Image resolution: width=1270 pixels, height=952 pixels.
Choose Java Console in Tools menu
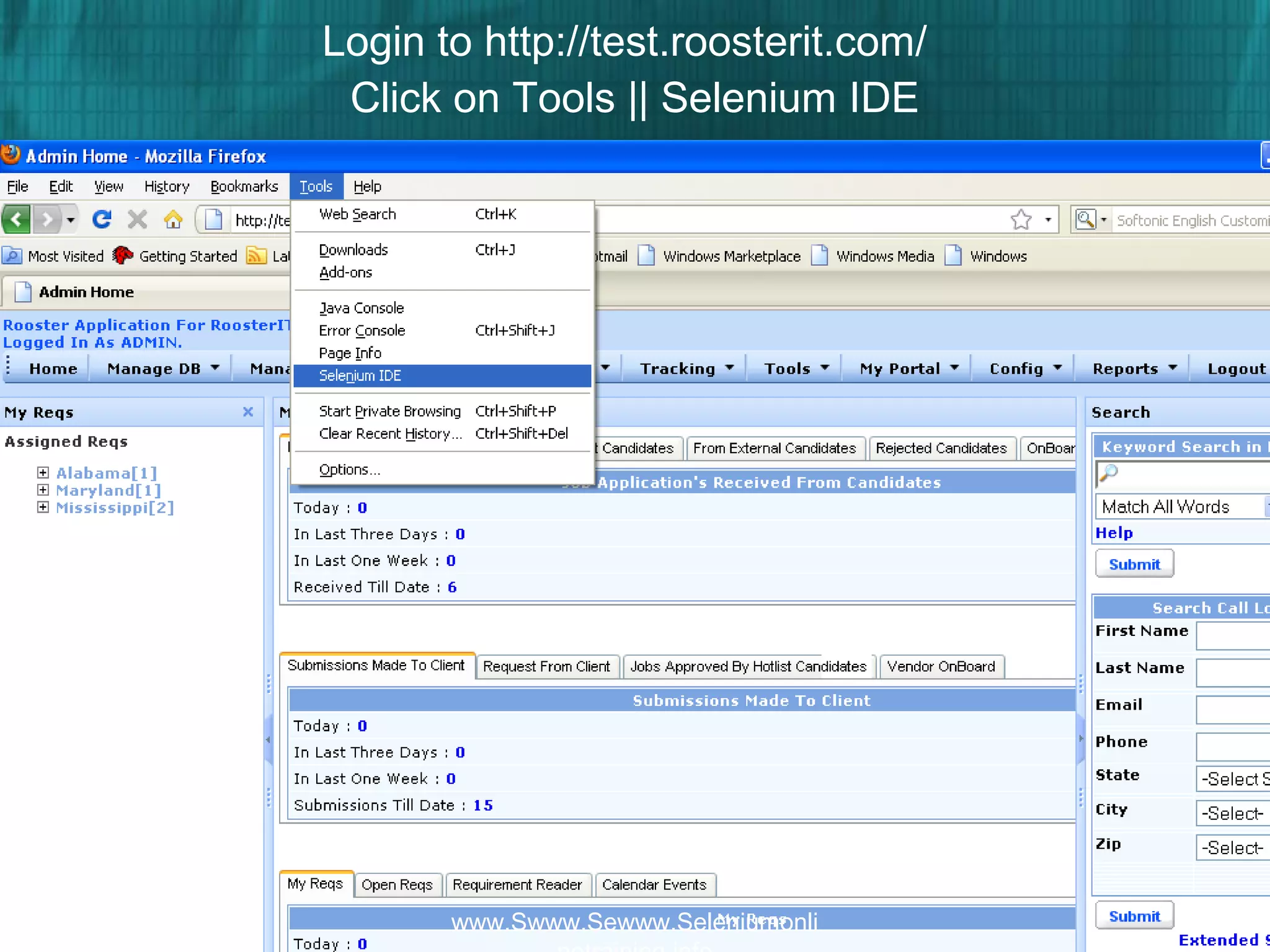point(442,308)
